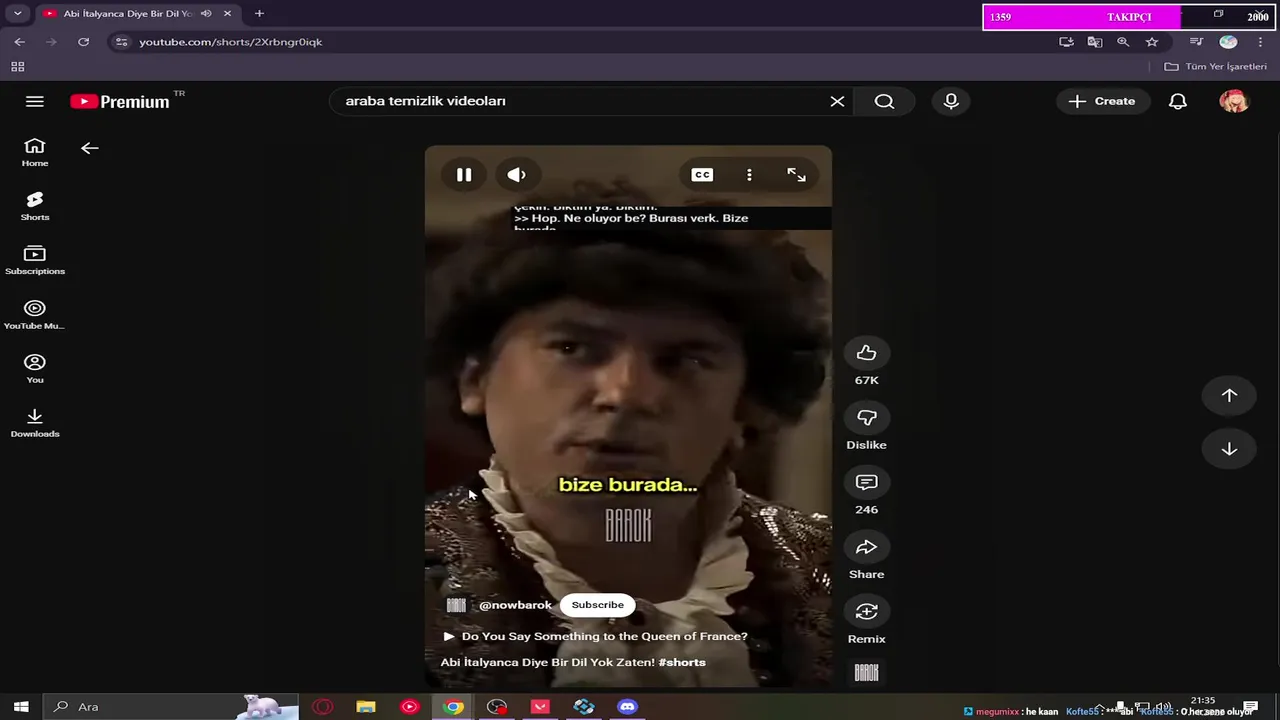Open the You page in sidebar
The height and width of the screenshot is (720, 1280).
click(x=35, y=368)
